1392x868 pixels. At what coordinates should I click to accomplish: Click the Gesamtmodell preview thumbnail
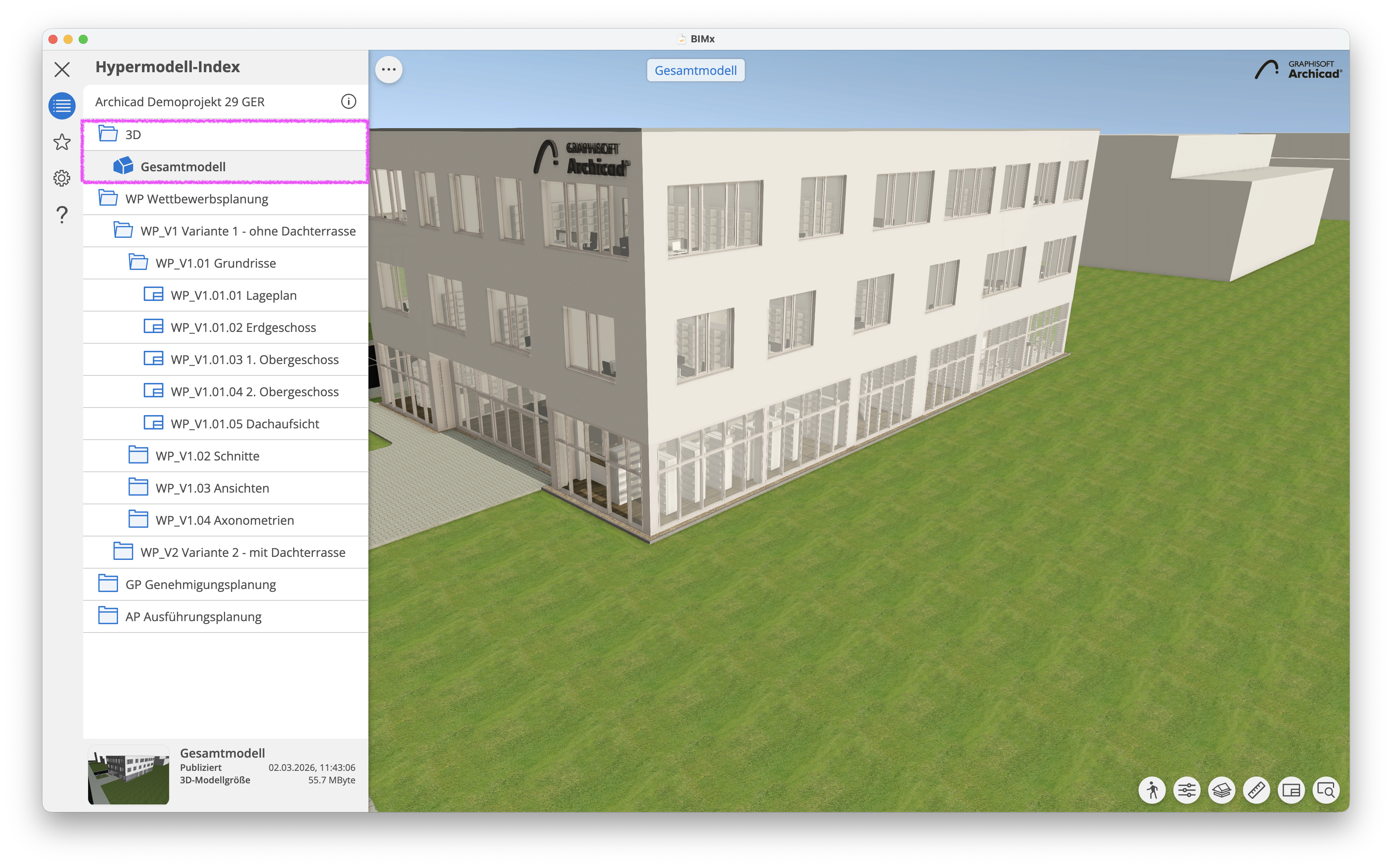129,775
